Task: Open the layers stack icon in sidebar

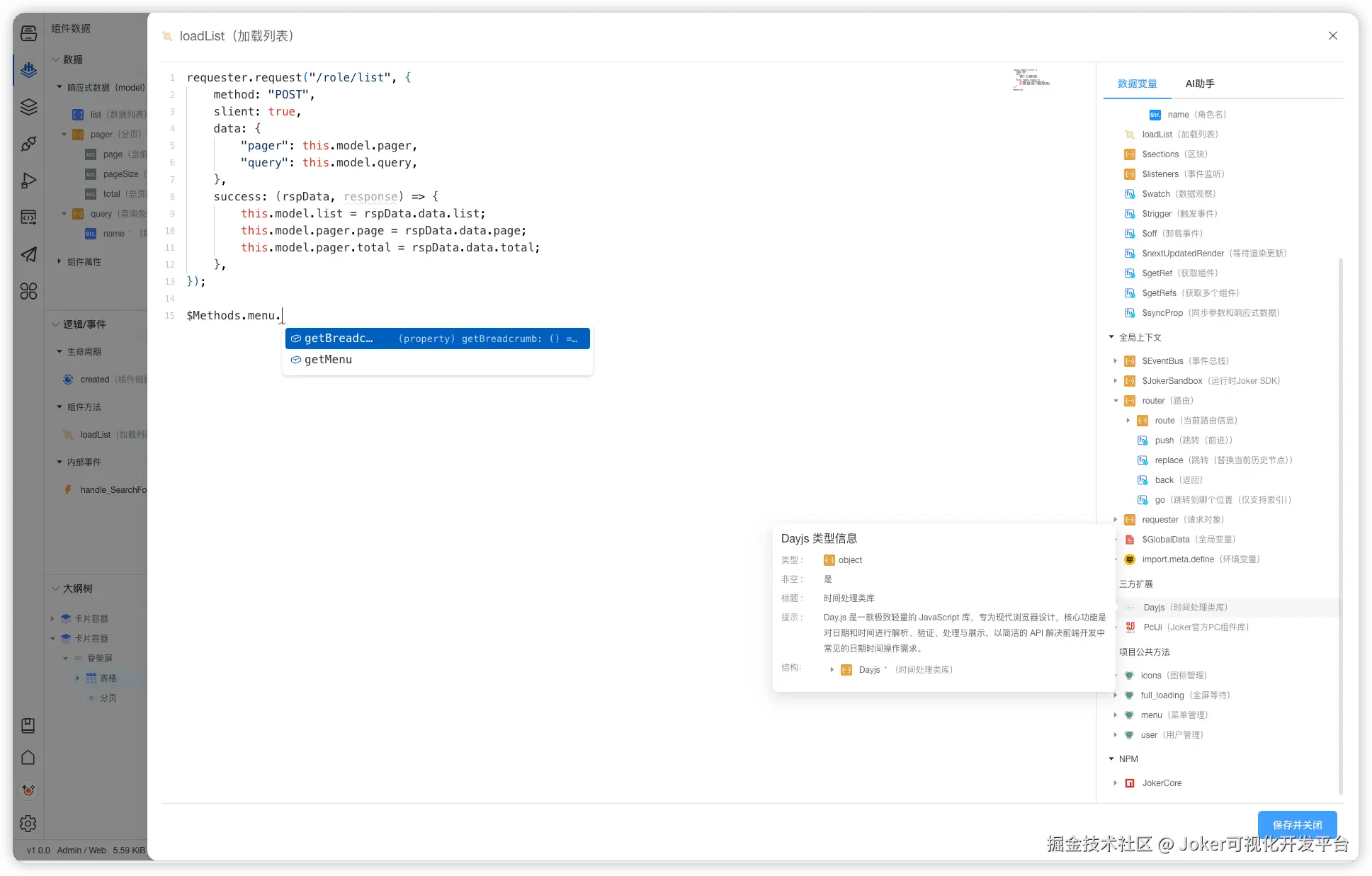Action: click(x=28, y=107)
